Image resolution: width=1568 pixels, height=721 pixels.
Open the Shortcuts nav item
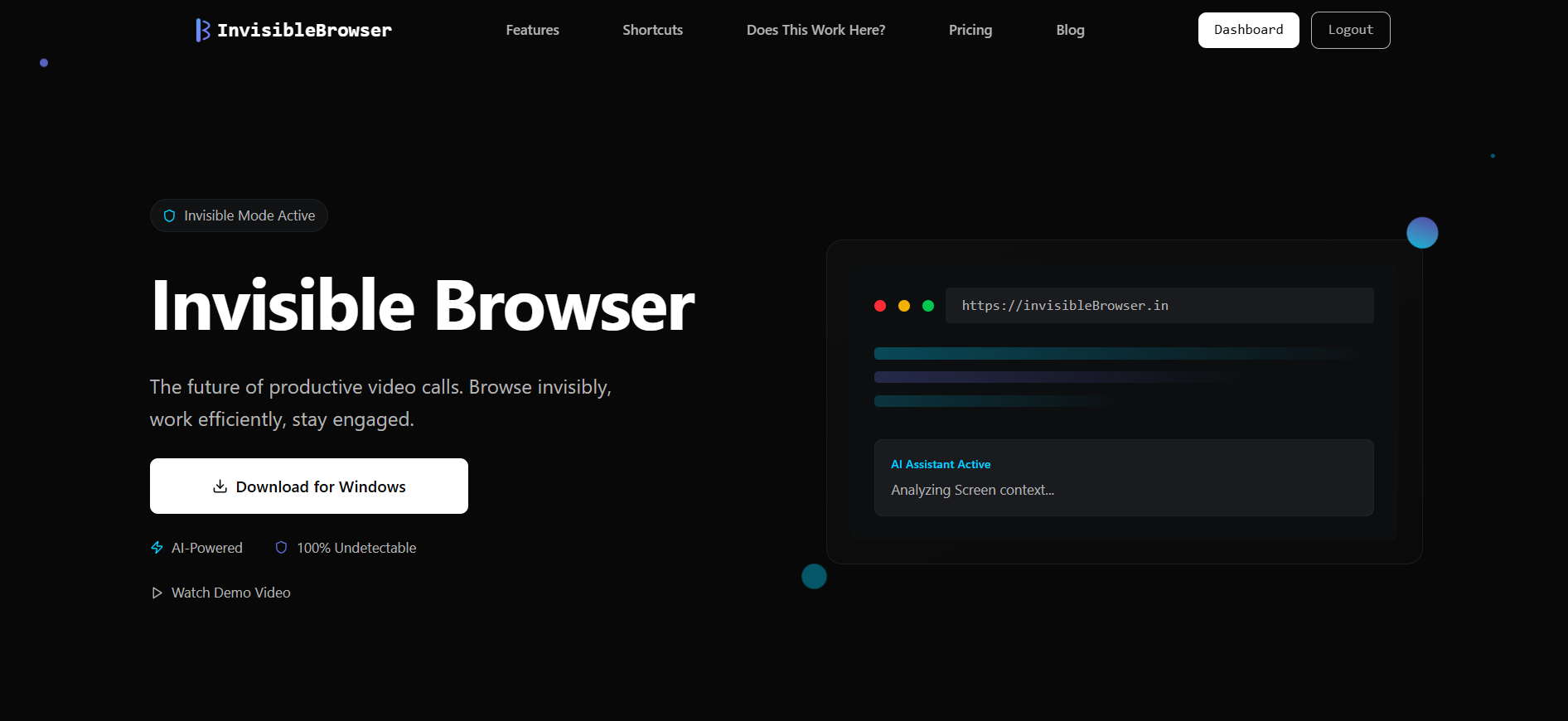tap(653, 30)
